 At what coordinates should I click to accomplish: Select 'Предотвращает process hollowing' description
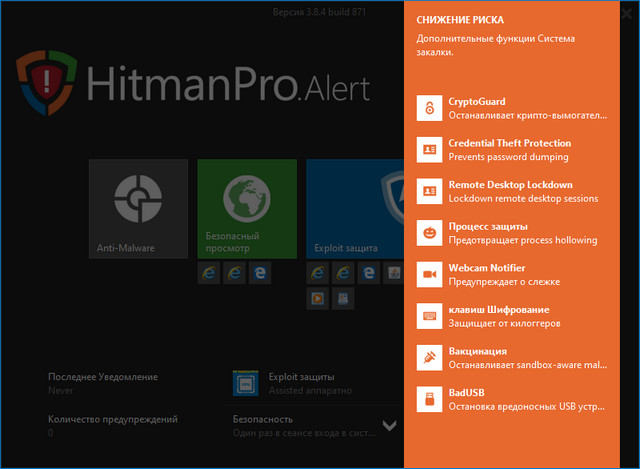523,240
